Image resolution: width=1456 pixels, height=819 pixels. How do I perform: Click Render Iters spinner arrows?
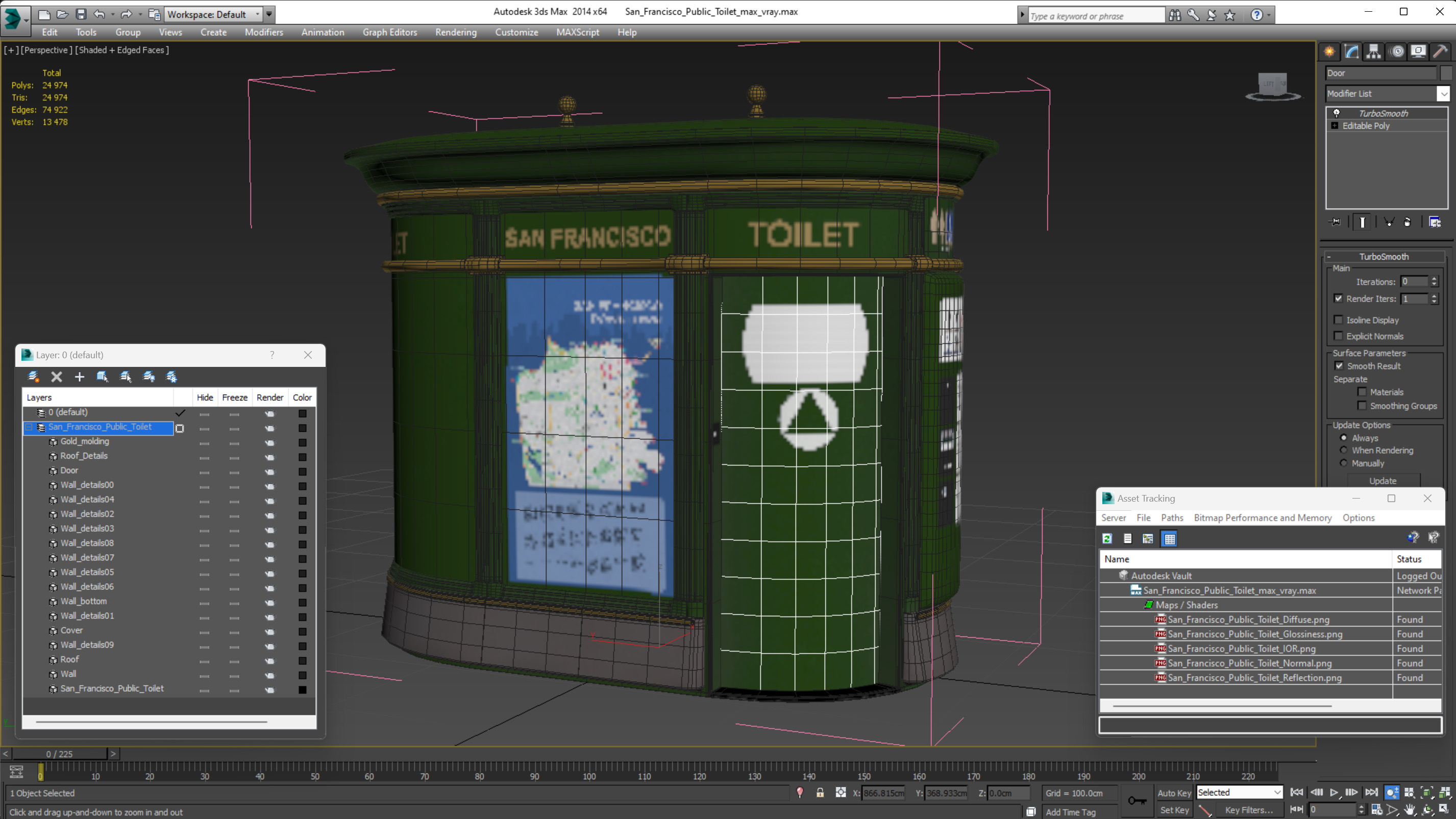pos(1434,299)
